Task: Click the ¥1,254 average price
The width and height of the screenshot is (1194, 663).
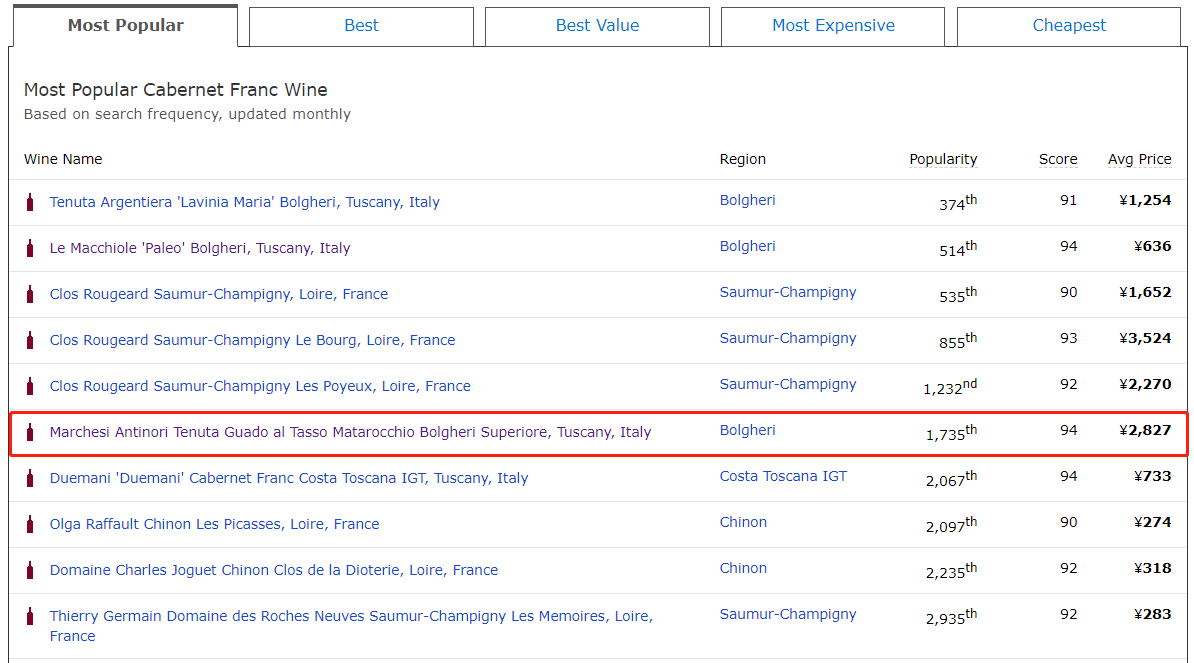Action: 1145,200
